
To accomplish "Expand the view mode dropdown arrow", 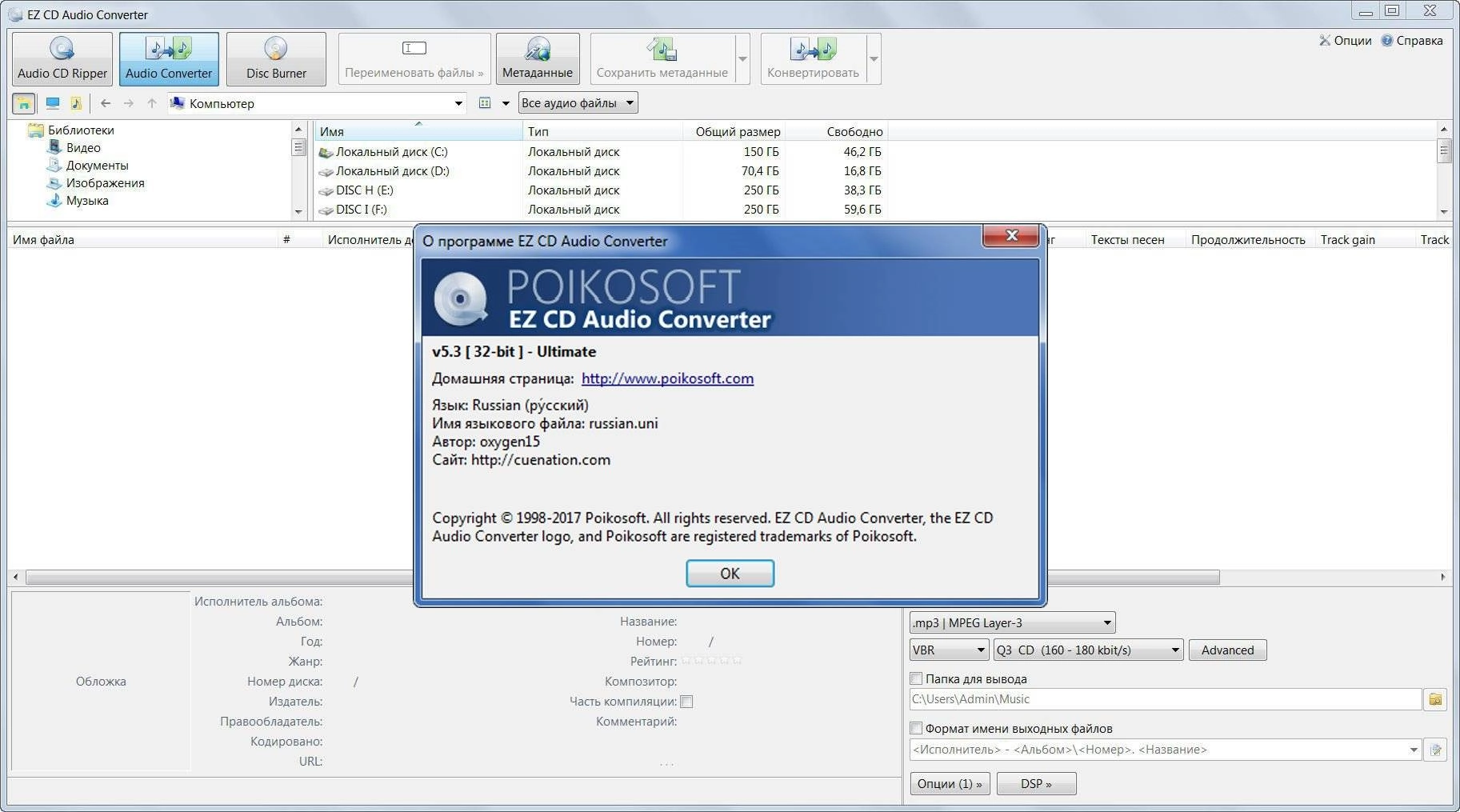I will tap(506, 103).
